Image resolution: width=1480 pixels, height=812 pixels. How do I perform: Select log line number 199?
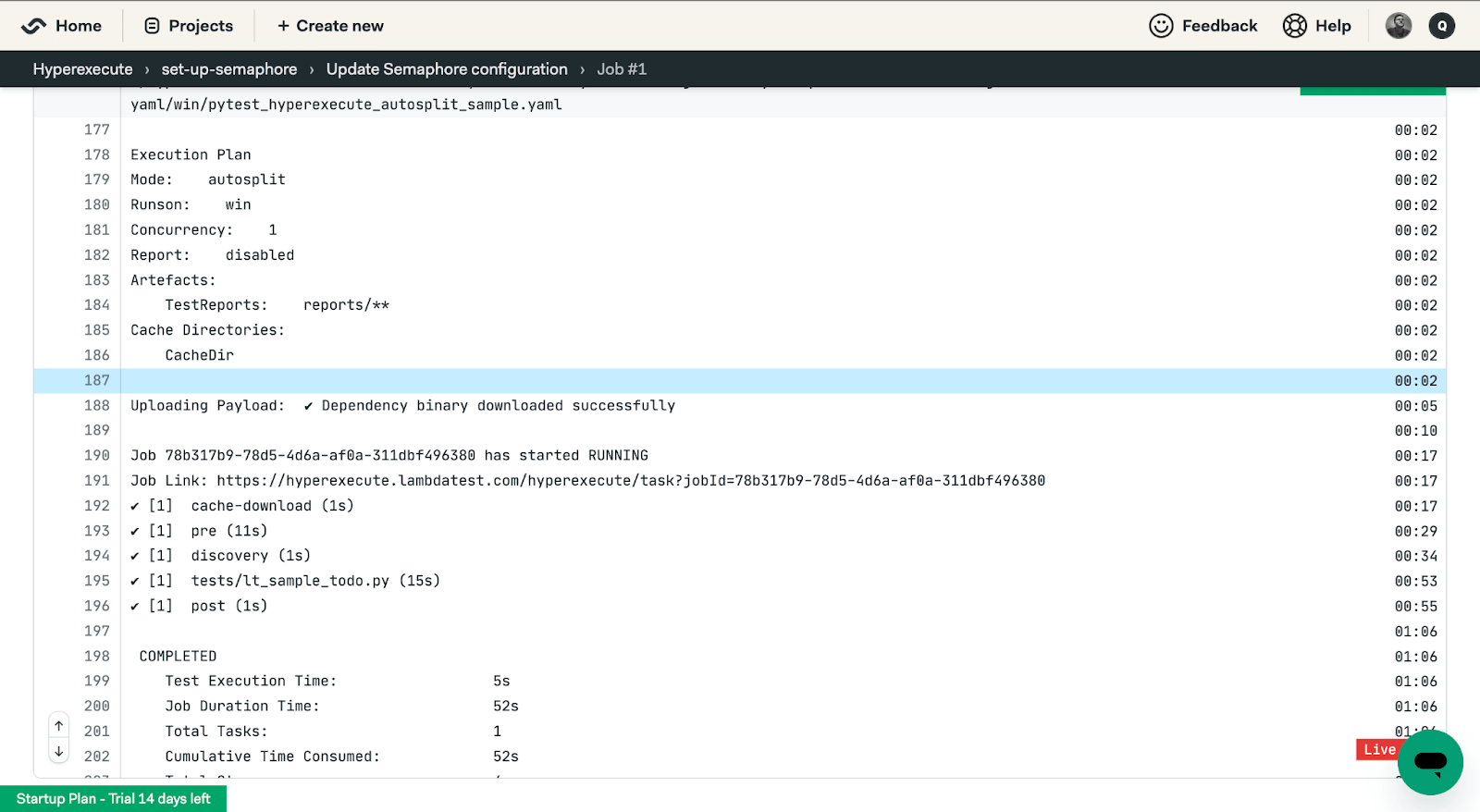point(97,681)
